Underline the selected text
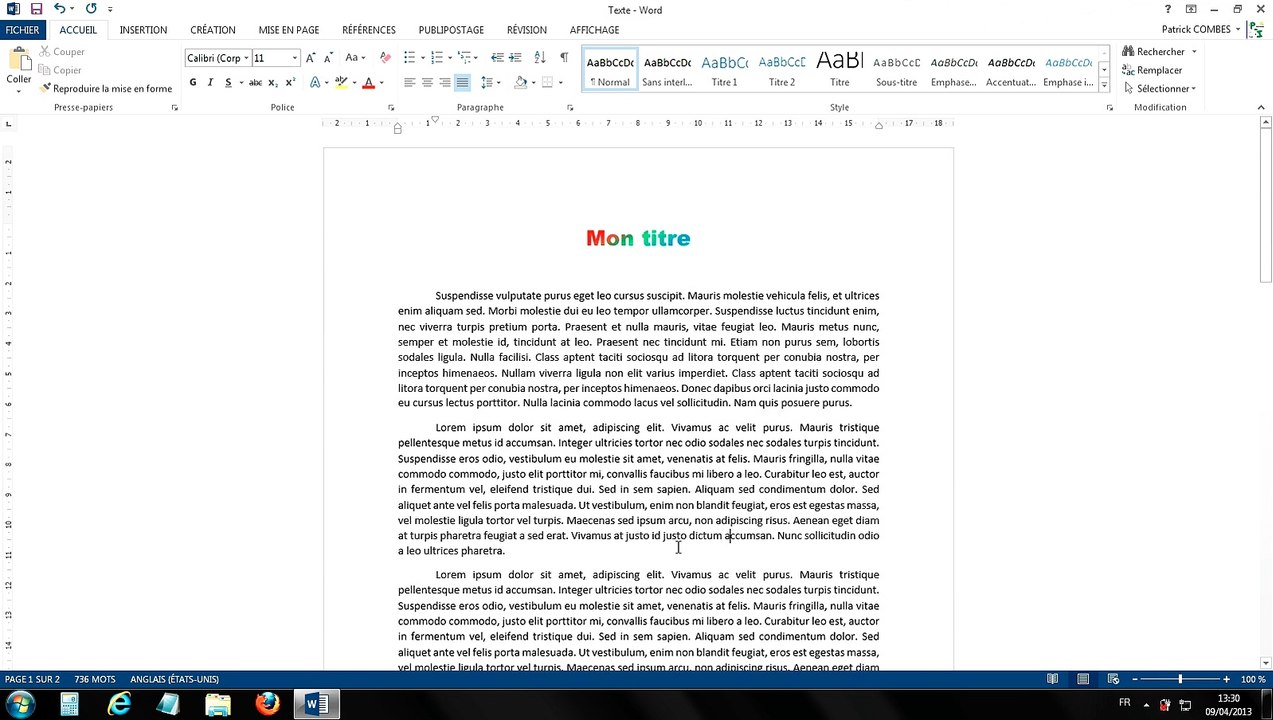The image size is (1273, 720). (228, 82)
